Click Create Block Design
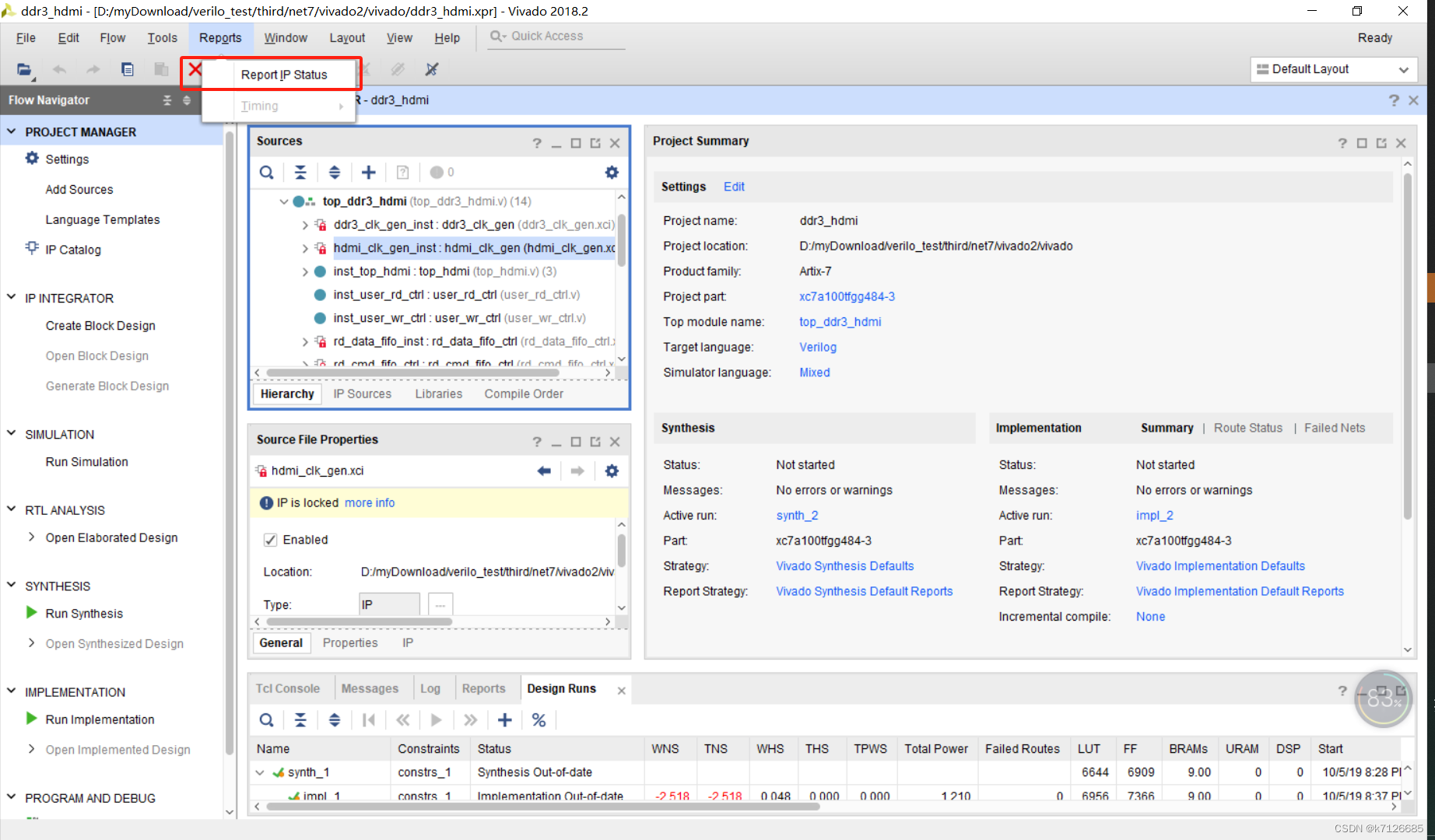 point(100,326)
